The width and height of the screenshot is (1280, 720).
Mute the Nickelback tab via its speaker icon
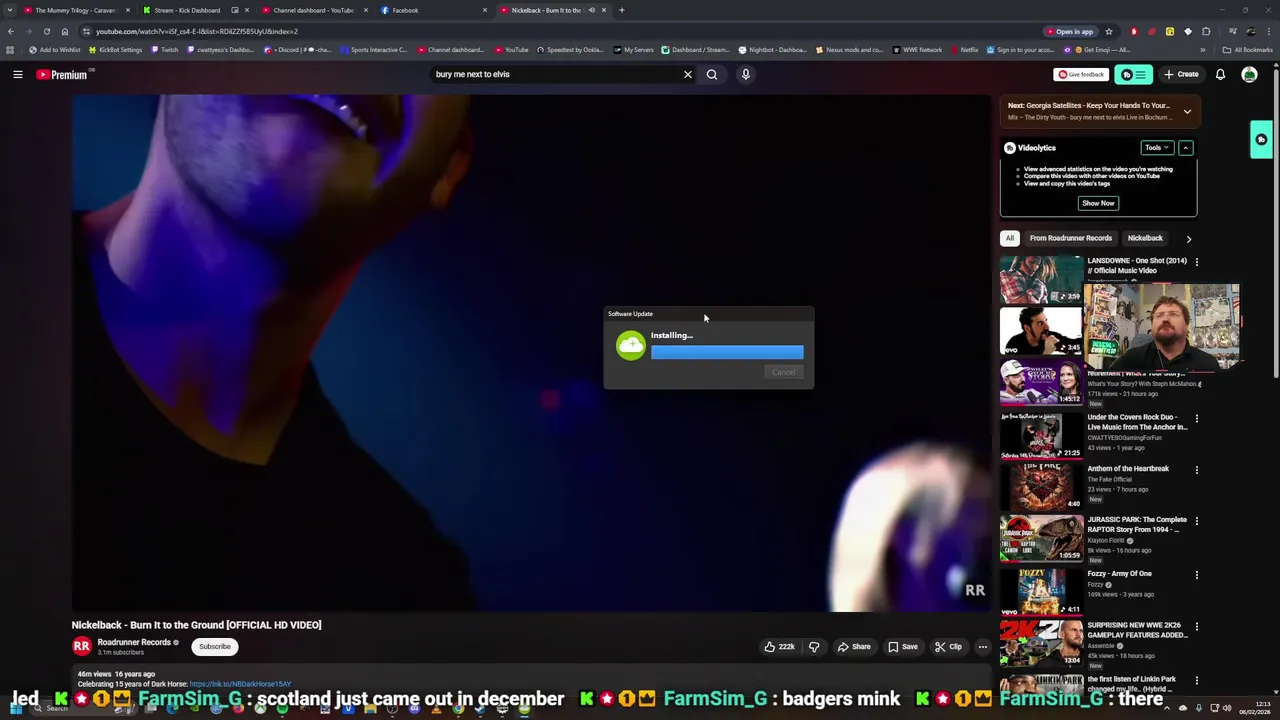591,10
